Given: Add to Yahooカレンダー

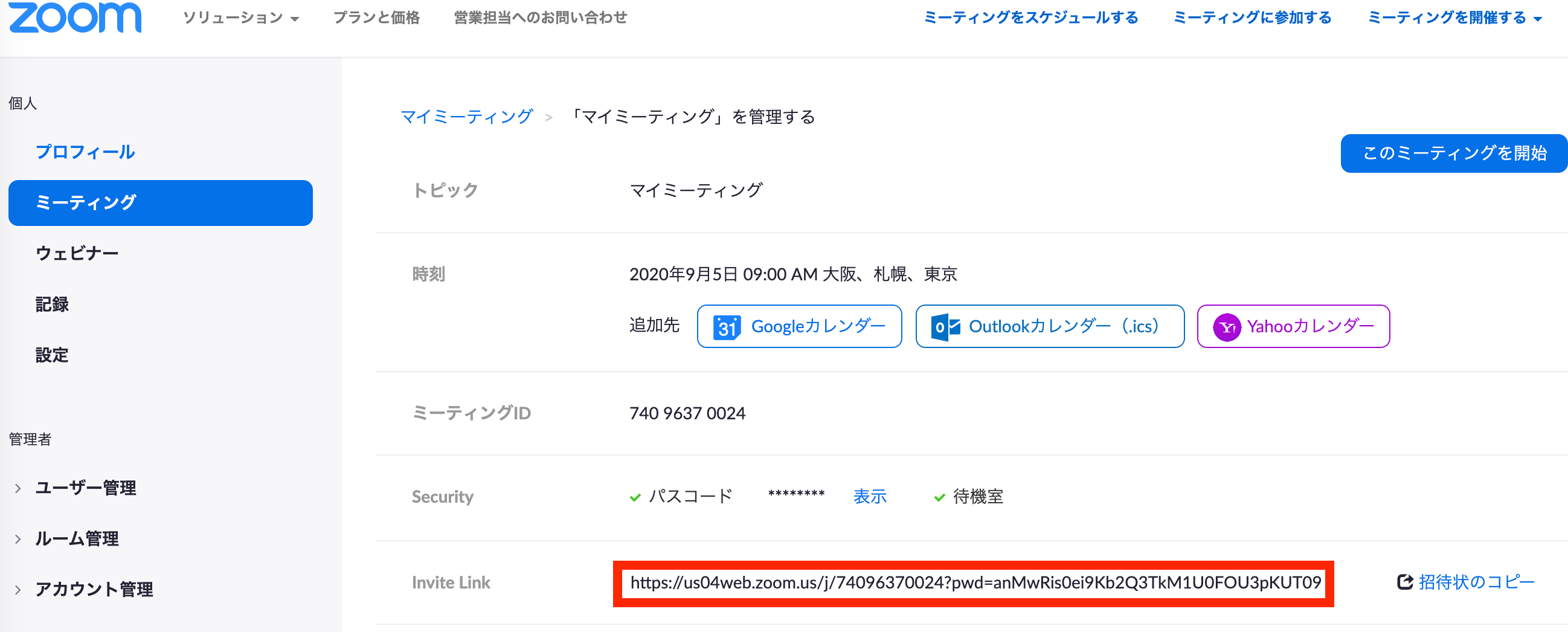Looking at the screenshot, I should click(x=1293, y=326).
